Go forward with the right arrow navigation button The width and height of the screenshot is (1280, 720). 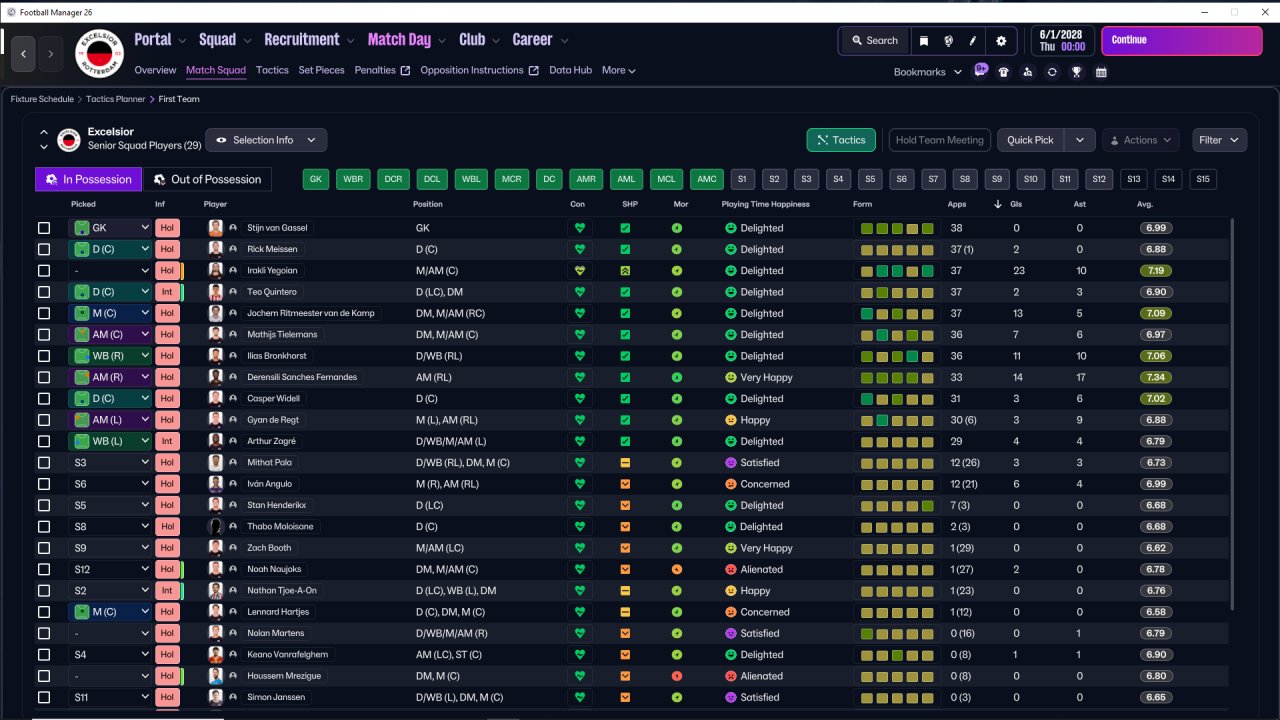(x=50, y=53)
